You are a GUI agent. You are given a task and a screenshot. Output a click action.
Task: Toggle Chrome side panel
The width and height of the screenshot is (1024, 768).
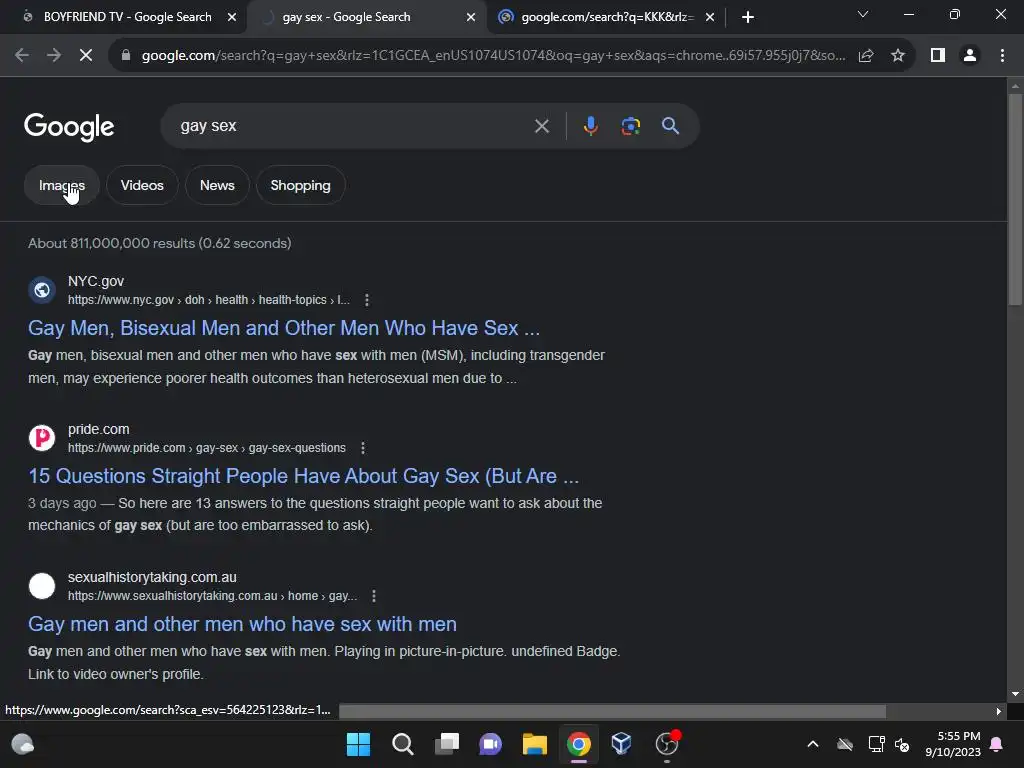pos(938,56)
